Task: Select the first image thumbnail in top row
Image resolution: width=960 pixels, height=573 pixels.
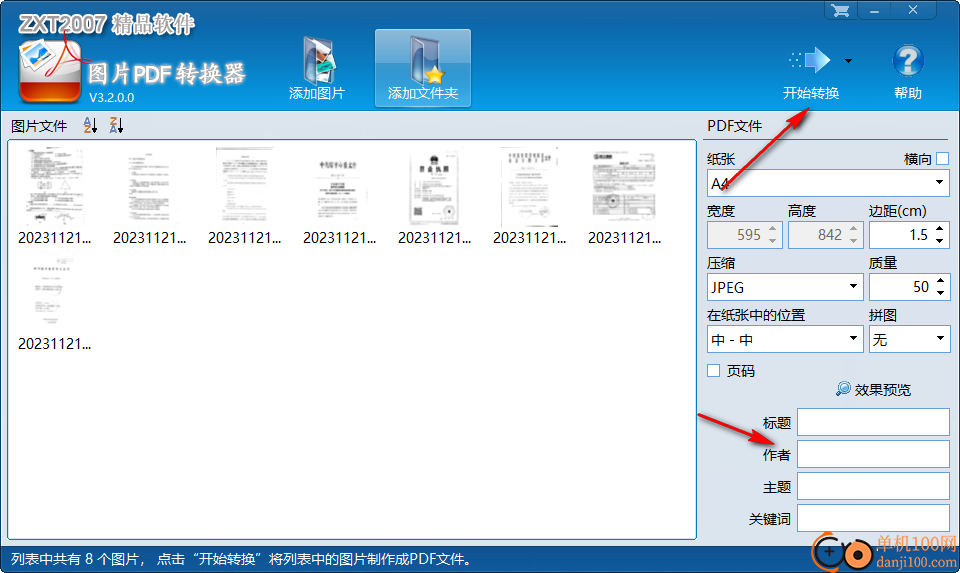Action: 54,186
